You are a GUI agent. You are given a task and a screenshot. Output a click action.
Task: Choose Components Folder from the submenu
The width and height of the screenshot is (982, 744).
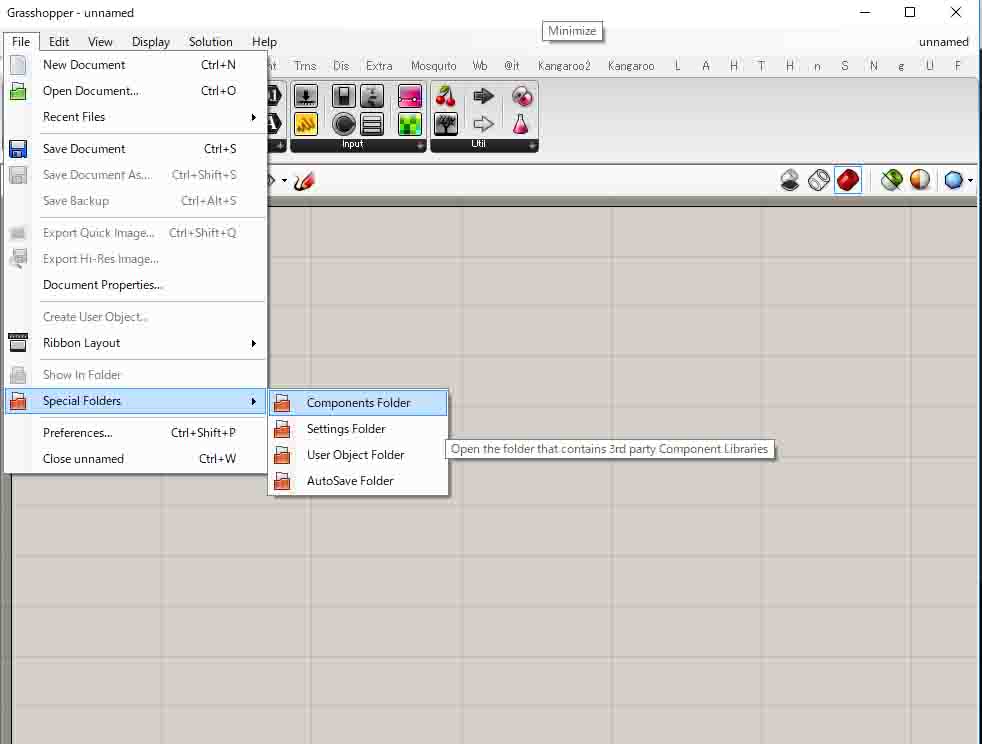pos(358,403)
